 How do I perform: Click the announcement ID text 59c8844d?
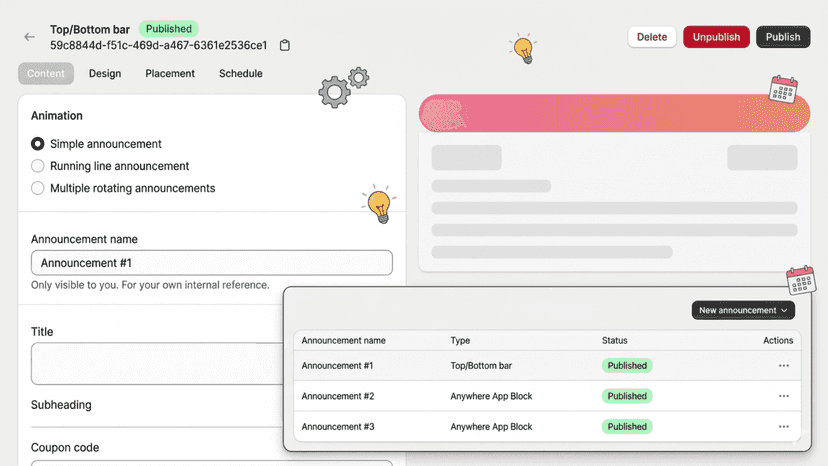[158, 45]
